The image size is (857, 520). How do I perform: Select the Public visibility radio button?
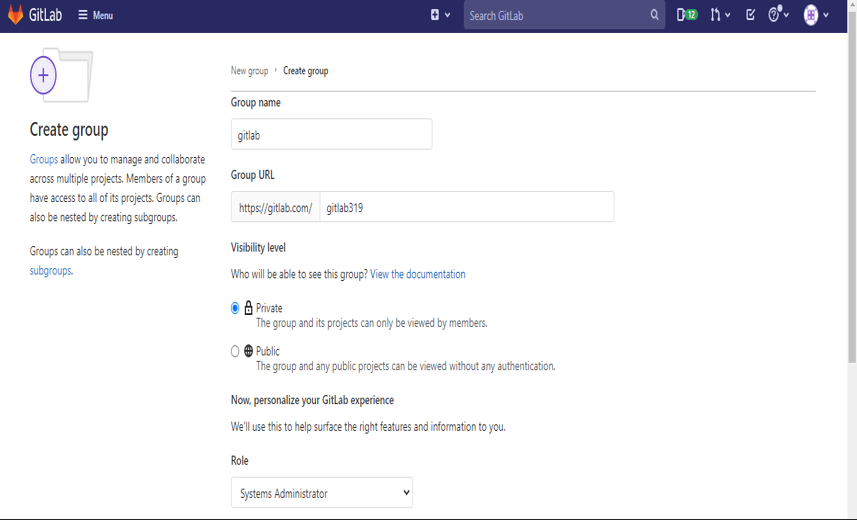click(235, 351)
